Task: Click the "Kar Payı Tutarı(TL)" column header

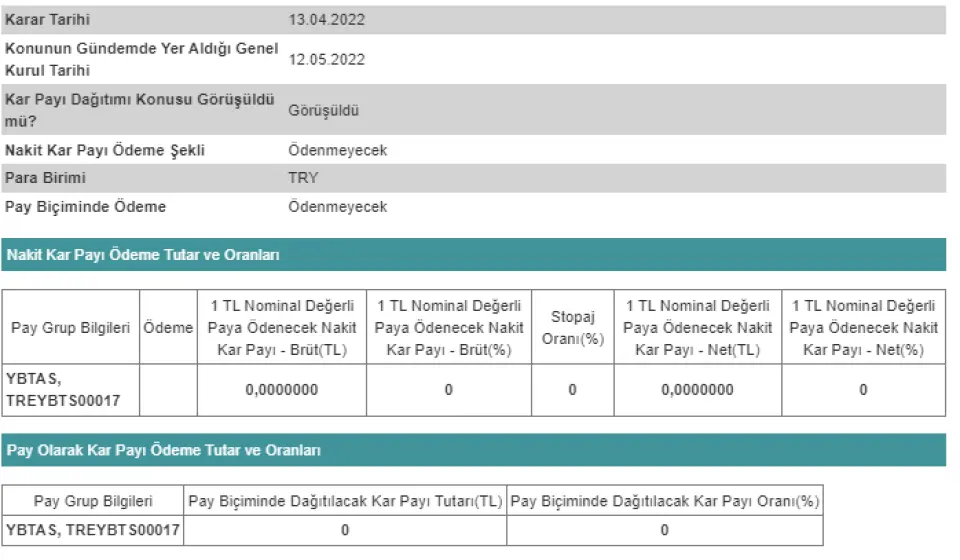Action: pyautogui.click(x=345, y=500)
